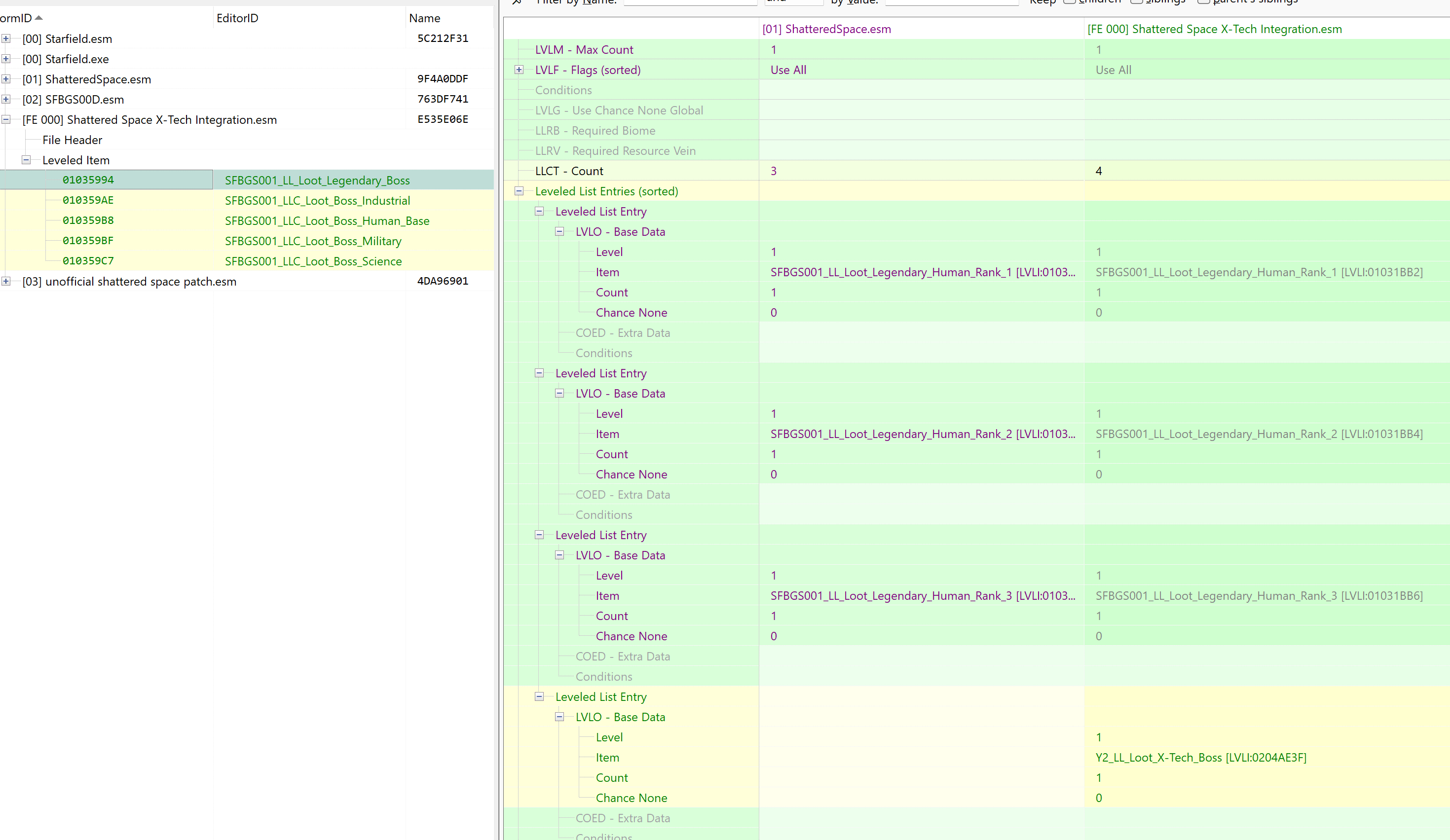This screenshot has height=840, width=1450.
Task: Select the LVLG - Use Chance None Global row
Action: click(x=619, y=110)
